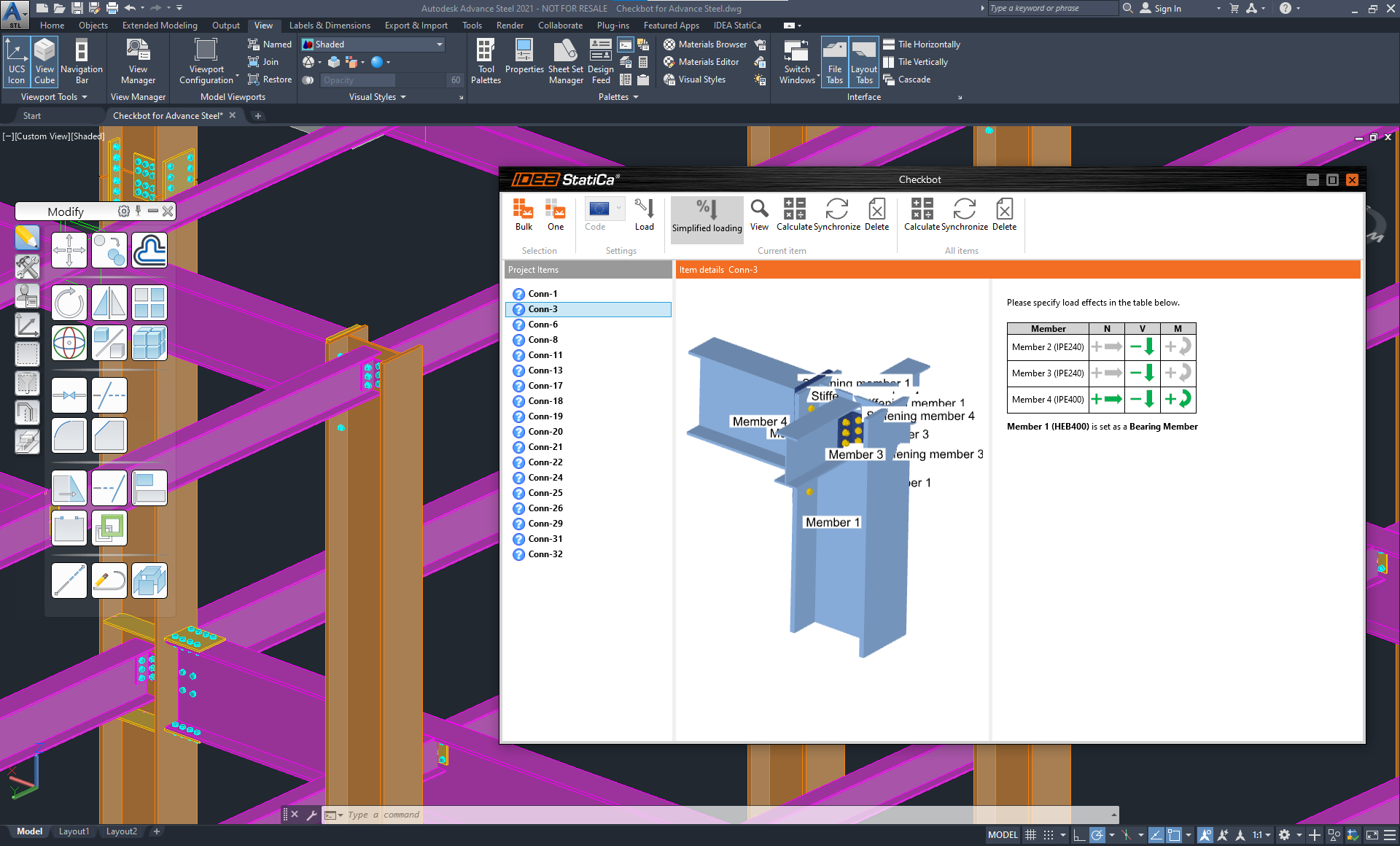Image resolution: width=1400 pixels, height=846 pixels.
Task: Click the negative V button for Member 2
Action: tap(1139, 346)
